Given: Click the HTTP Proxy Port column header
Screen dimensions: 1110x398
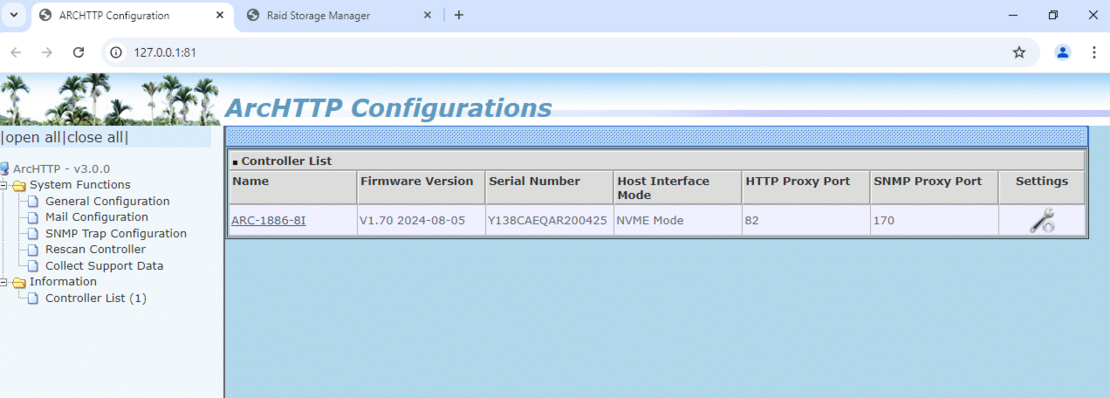Looking at the screenshot, I should (x=806, y=188).
